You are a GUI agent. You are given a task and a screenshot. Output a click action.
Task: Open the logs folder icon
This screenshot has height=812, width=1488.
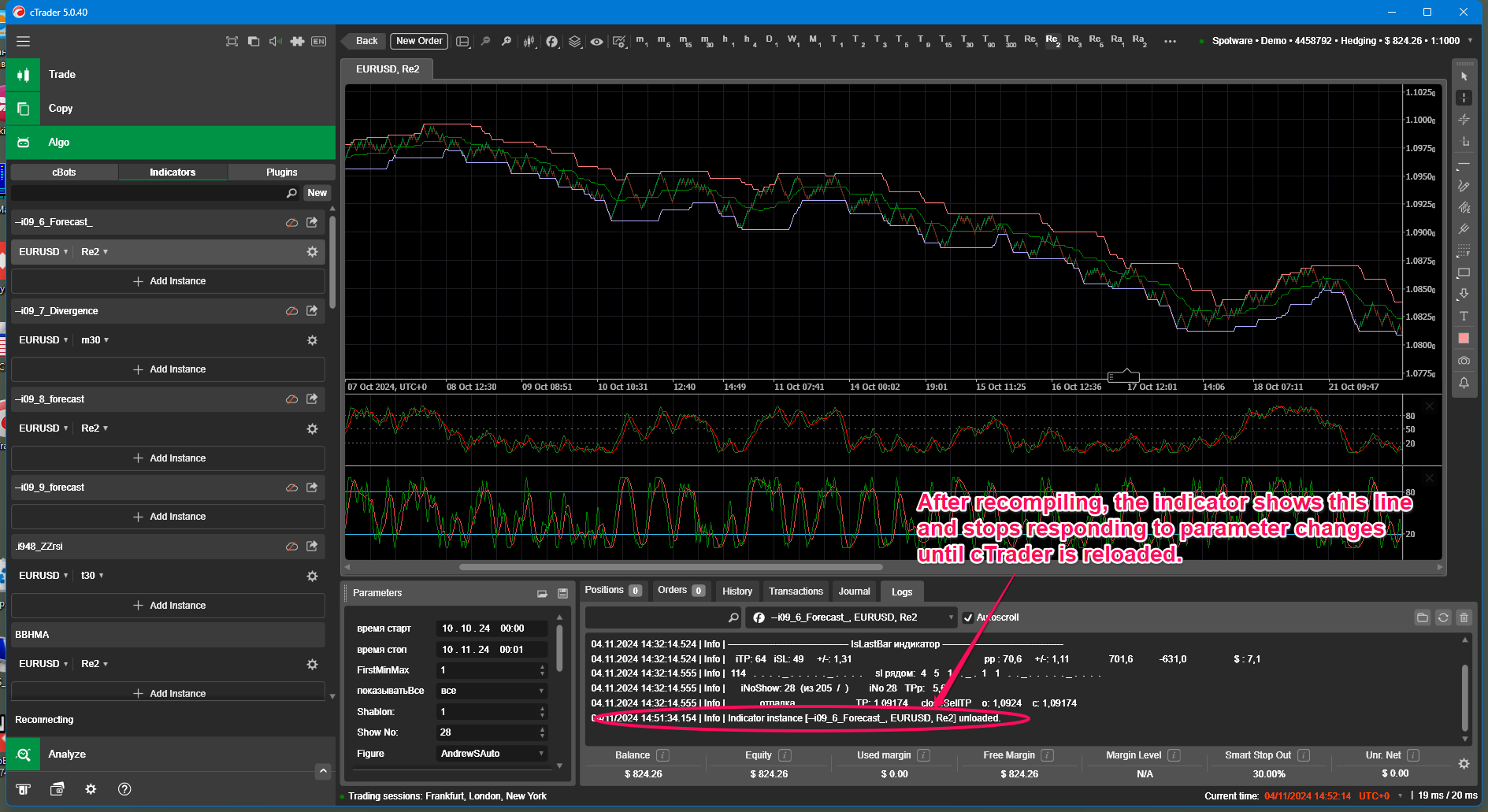coord(1422,617)
